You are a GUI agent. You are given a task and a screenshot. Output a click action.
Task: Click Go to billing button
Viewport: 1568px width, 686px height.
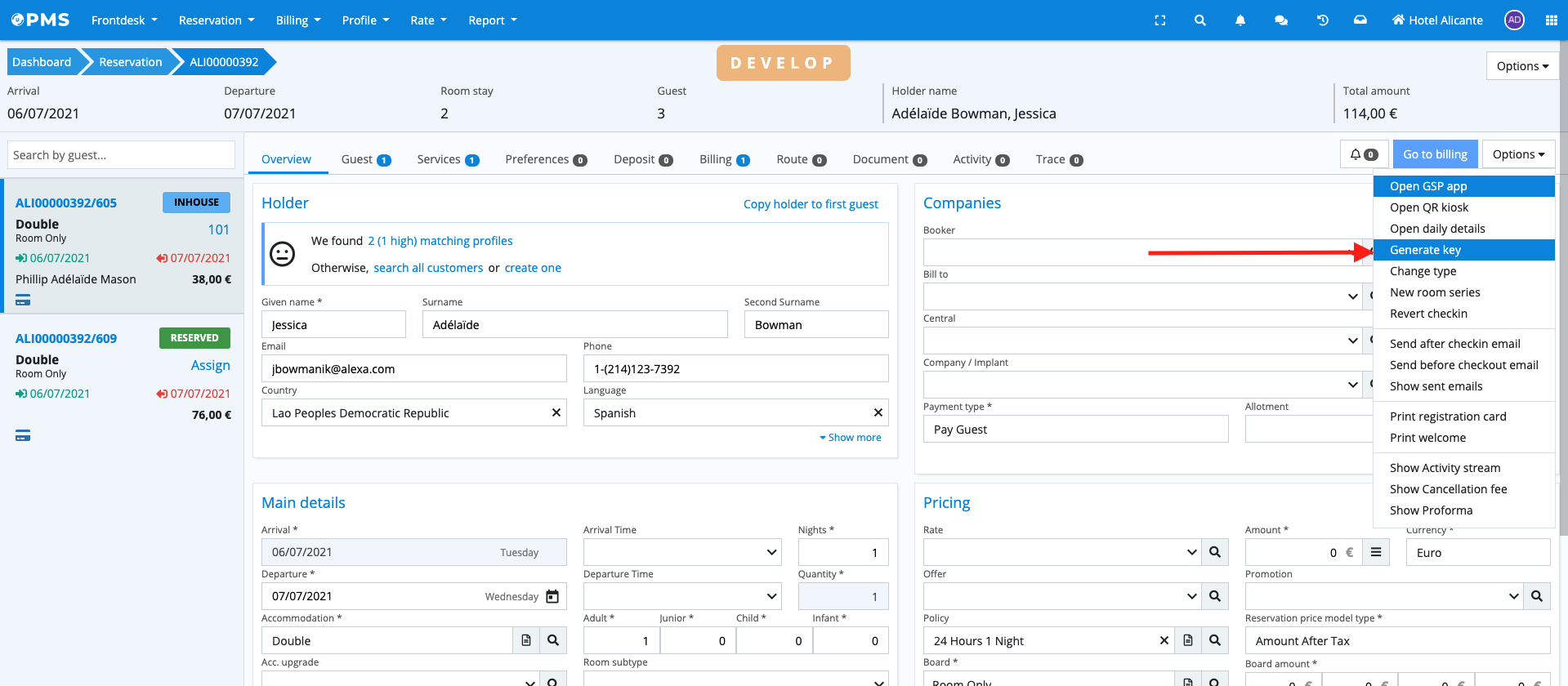click(1434, 154)
